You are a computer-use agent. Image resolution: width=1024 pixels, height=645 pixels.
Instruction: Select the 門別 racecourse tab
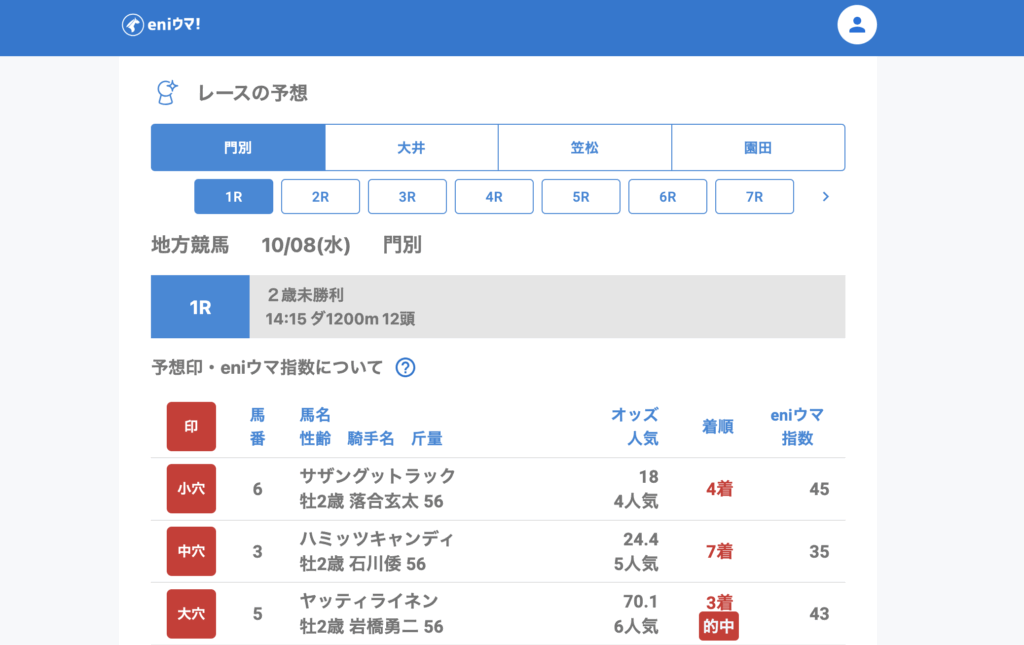pos(238,148)
